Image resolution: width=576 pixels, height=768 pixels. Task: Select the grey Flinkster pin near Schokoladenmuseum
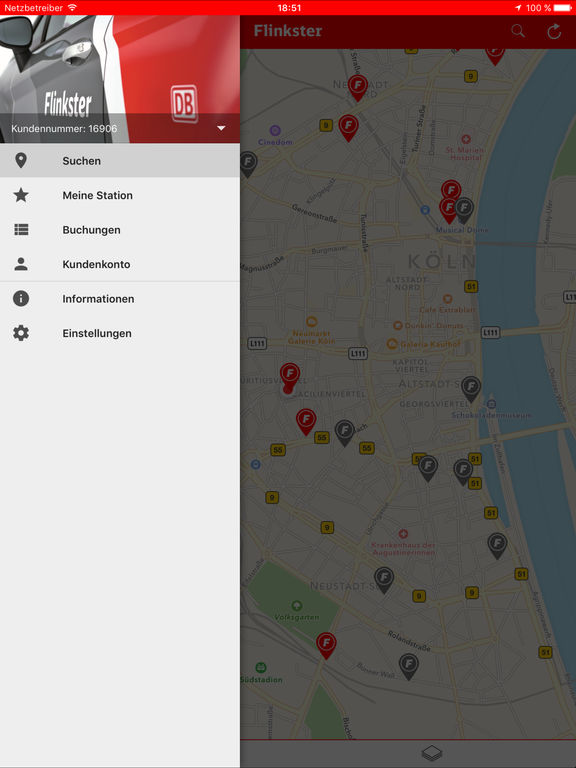(x=471, y=389)
